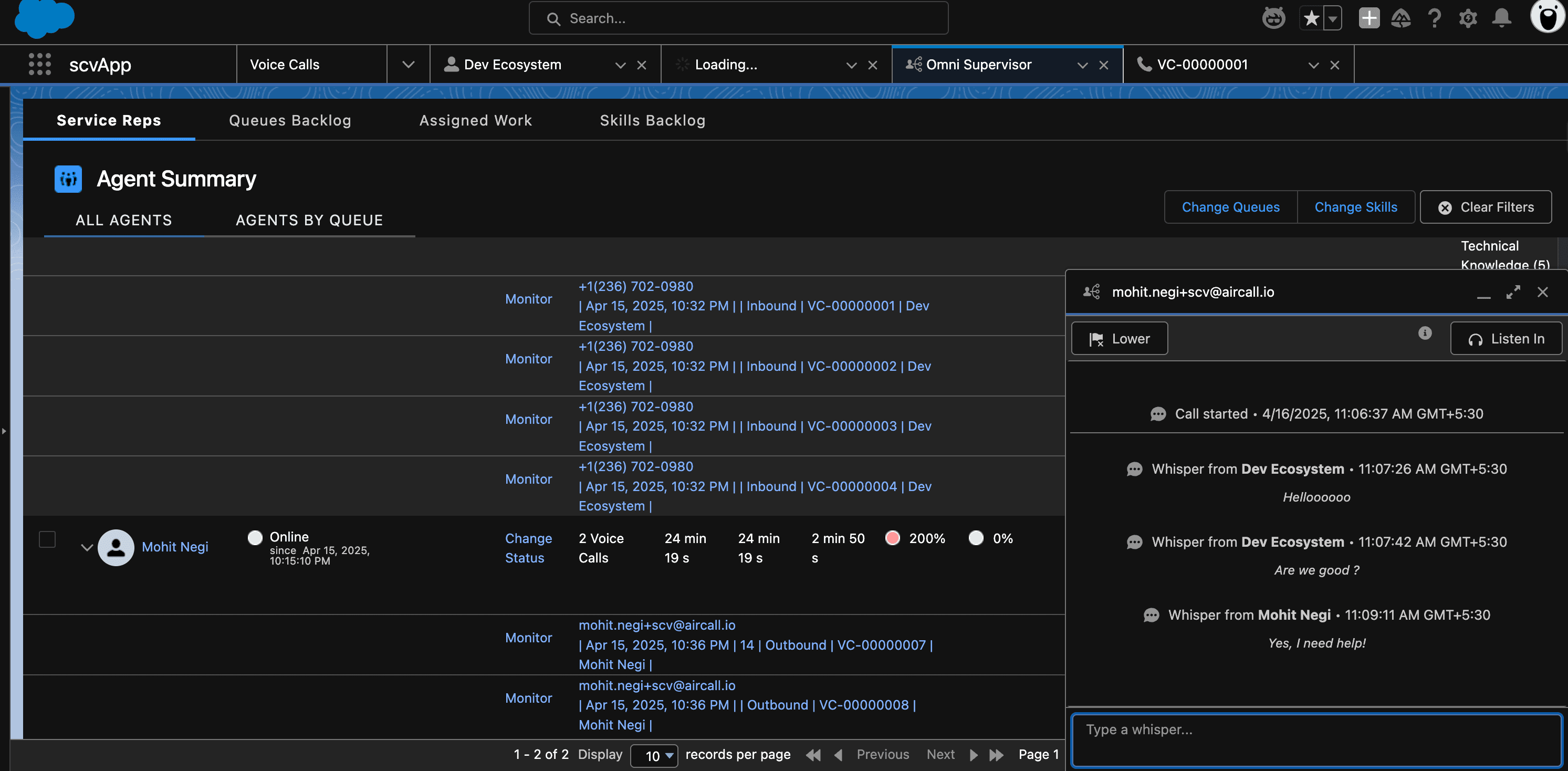Open the Setup gear icon

pos(1468,18)
